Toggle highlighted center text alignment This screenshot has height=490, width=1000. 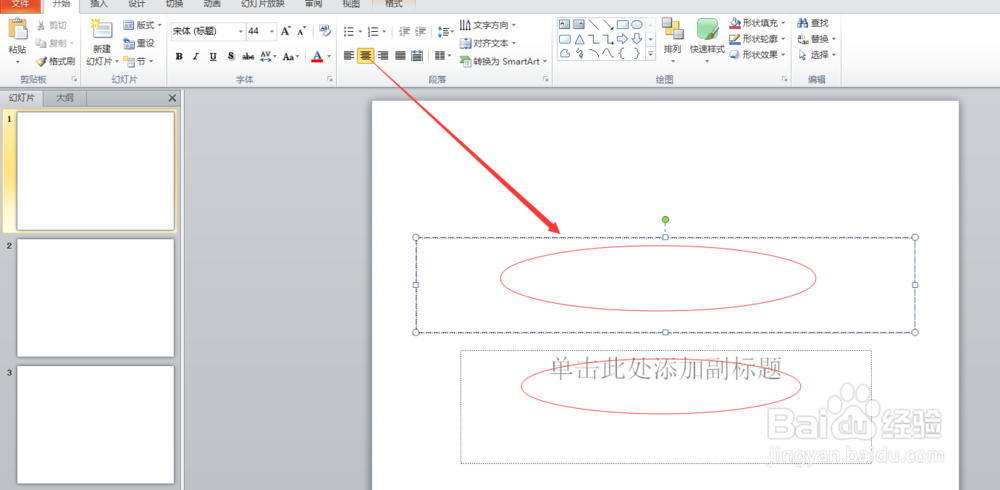coord(365,56)
